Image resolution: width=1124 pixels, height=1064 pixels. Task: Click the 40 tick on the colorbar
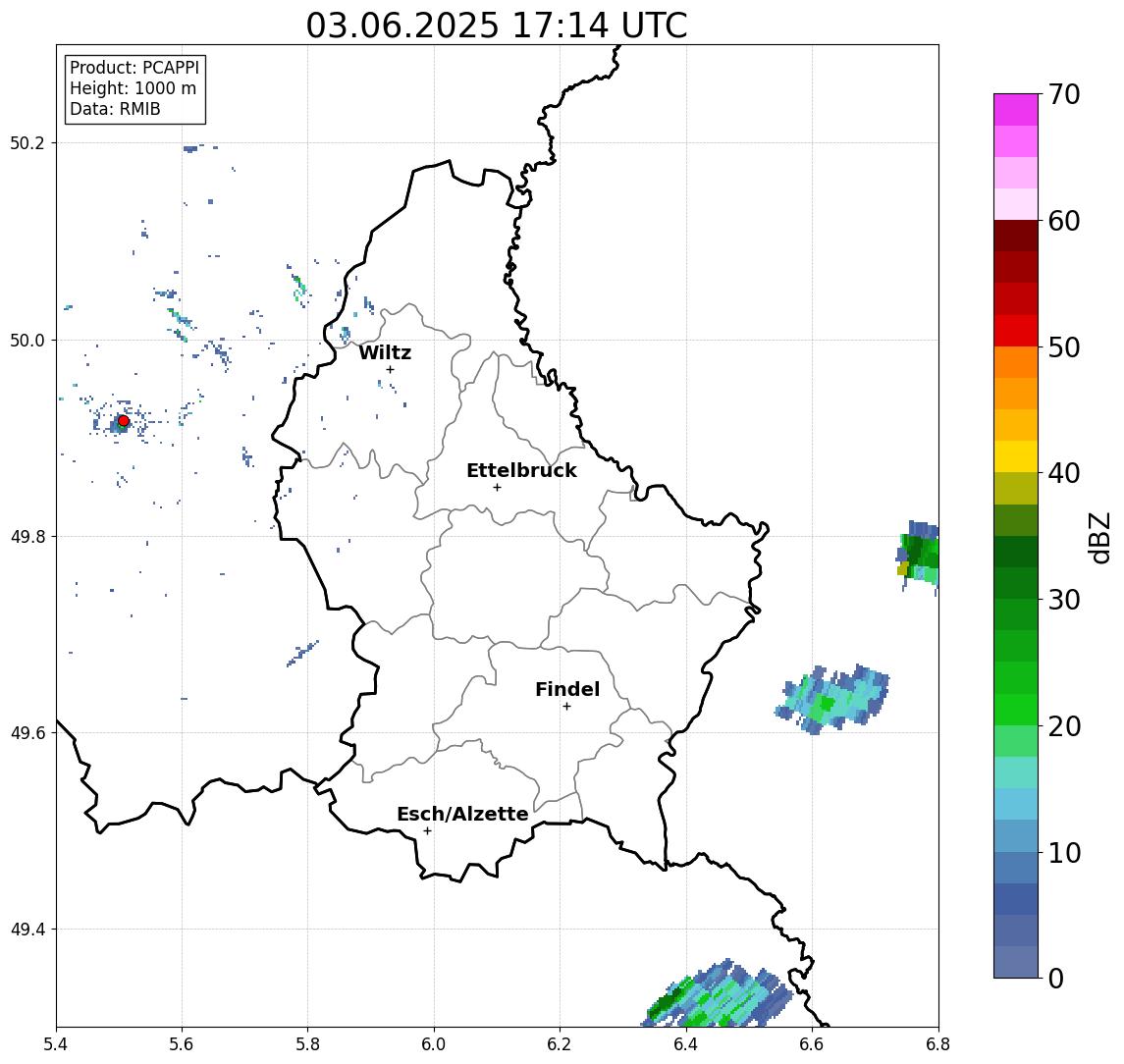[x=1063, y=473]
